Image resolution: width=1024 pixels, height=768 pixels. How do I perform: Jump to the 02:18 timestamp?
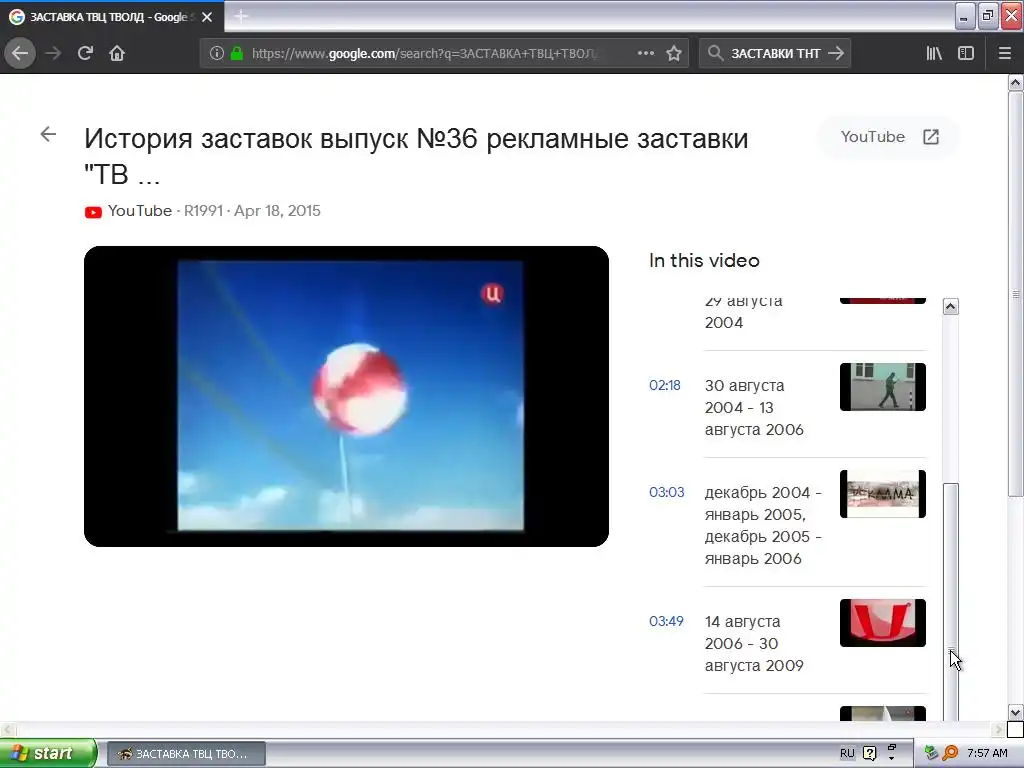(665, 385)
